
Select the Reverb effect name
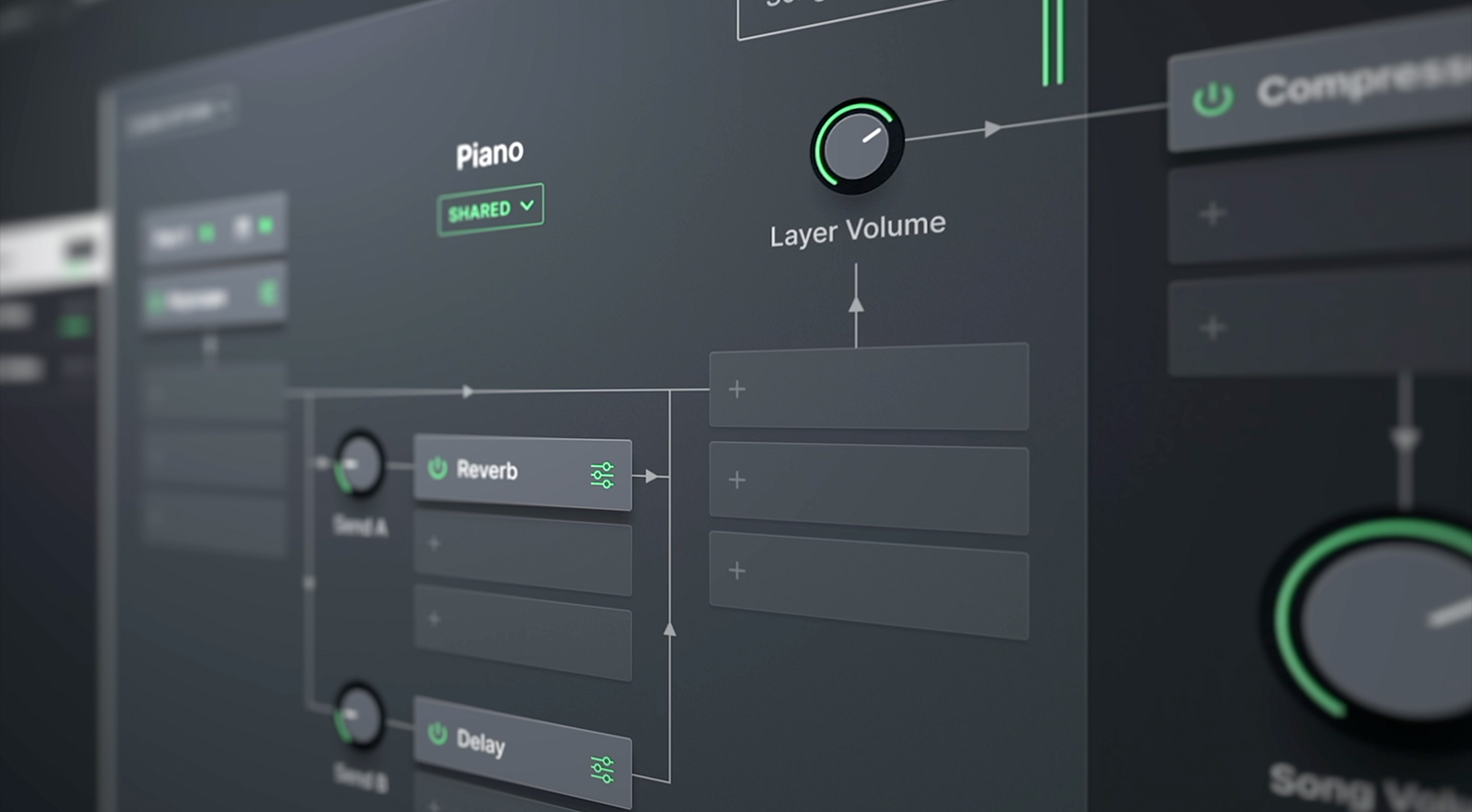(487, 470)
